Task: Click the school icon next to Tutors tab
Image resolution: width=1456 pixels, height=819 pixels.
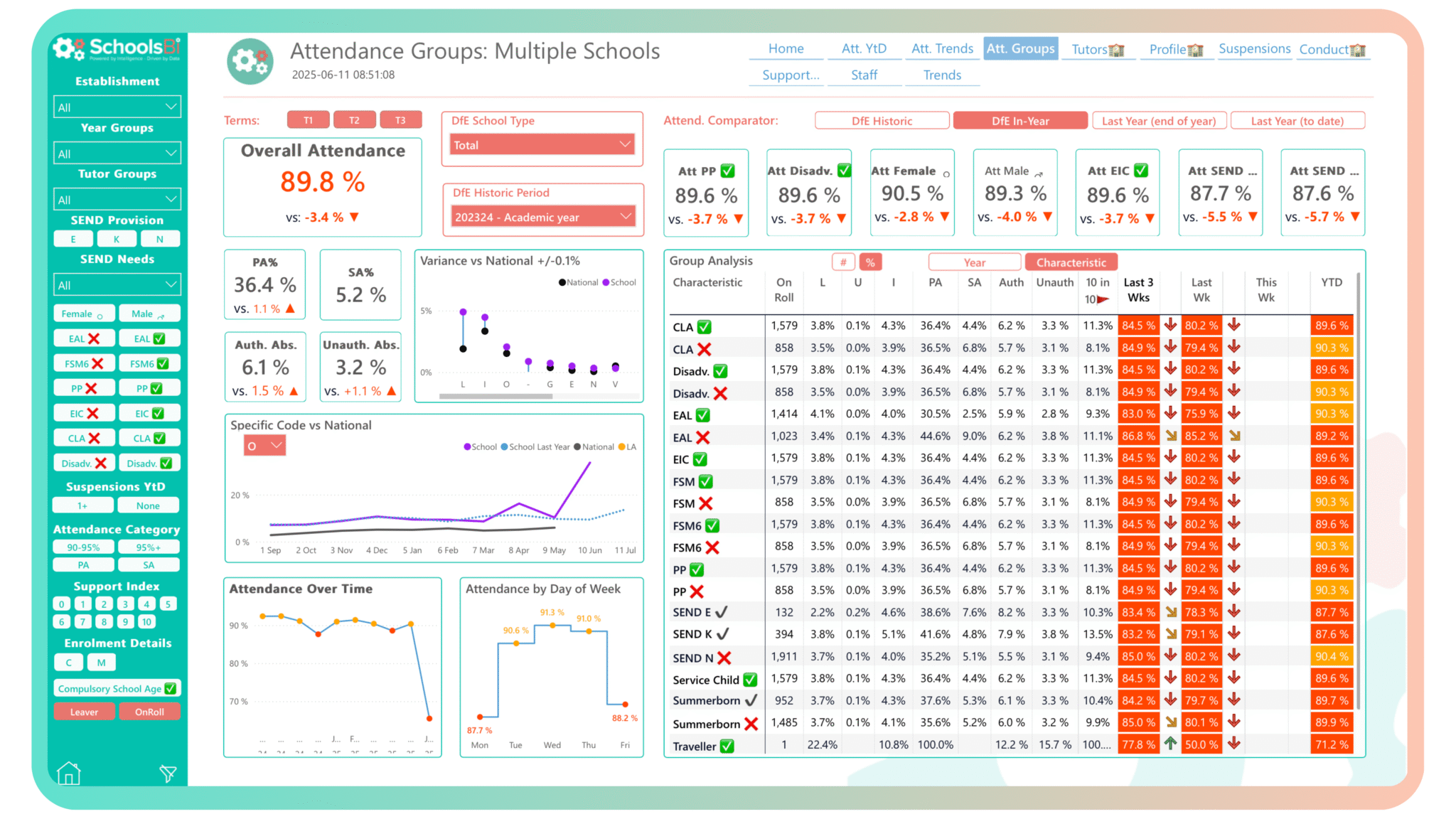Action: pyautogui.click(x=1117, y=49)
